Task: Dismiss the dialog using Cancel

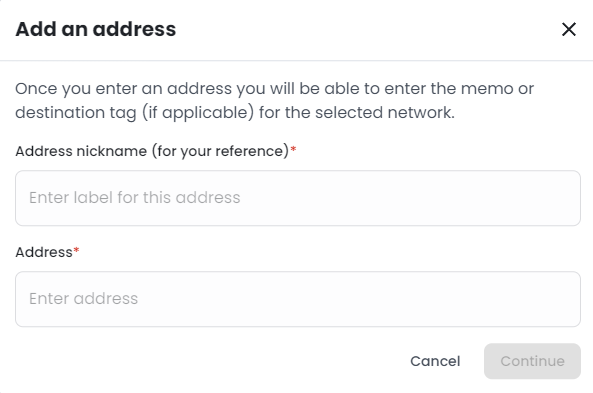Action: tap(435, 361)
